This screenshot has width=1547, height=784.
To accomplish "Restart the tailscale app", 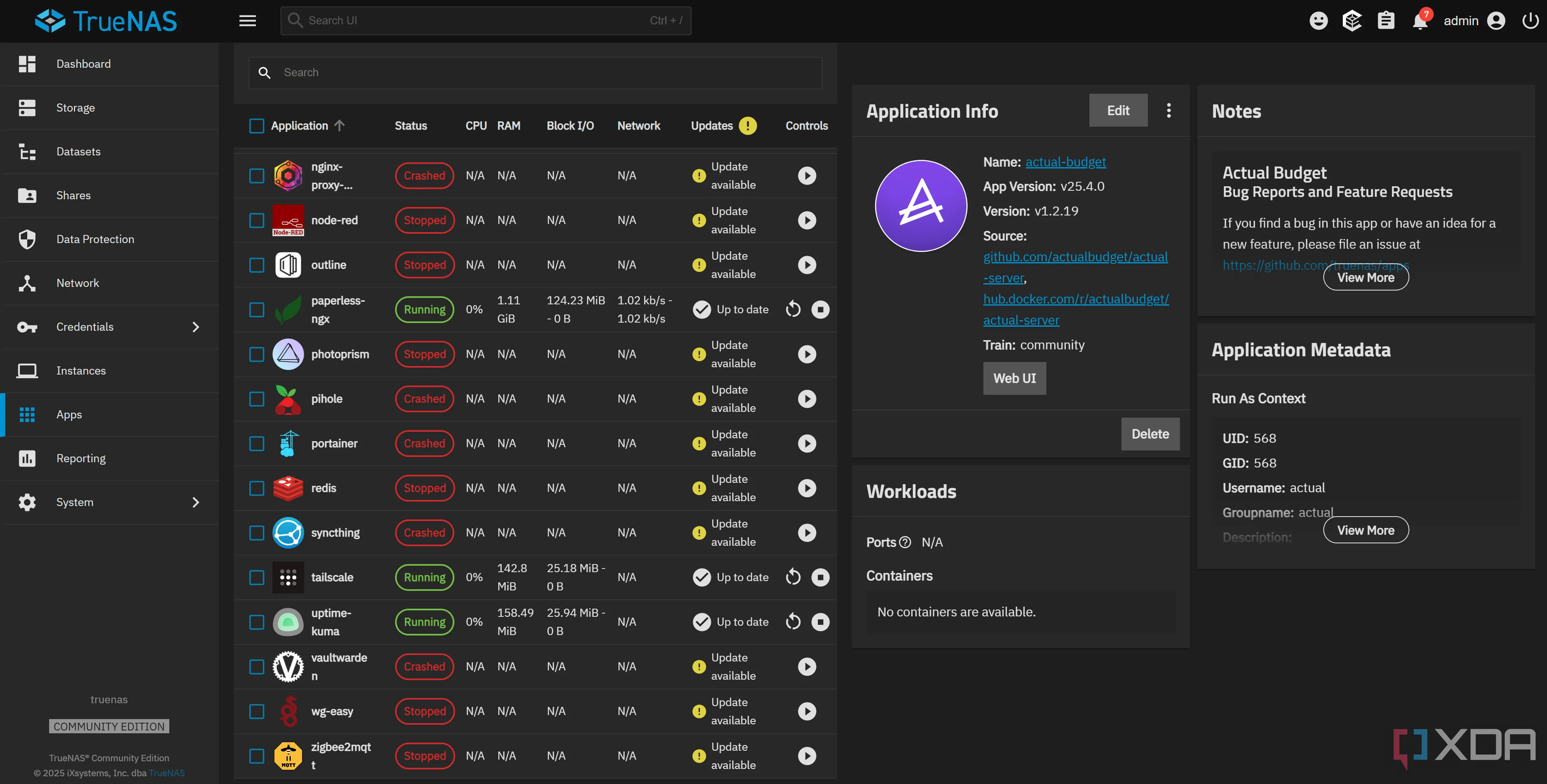I will (793, 577).
